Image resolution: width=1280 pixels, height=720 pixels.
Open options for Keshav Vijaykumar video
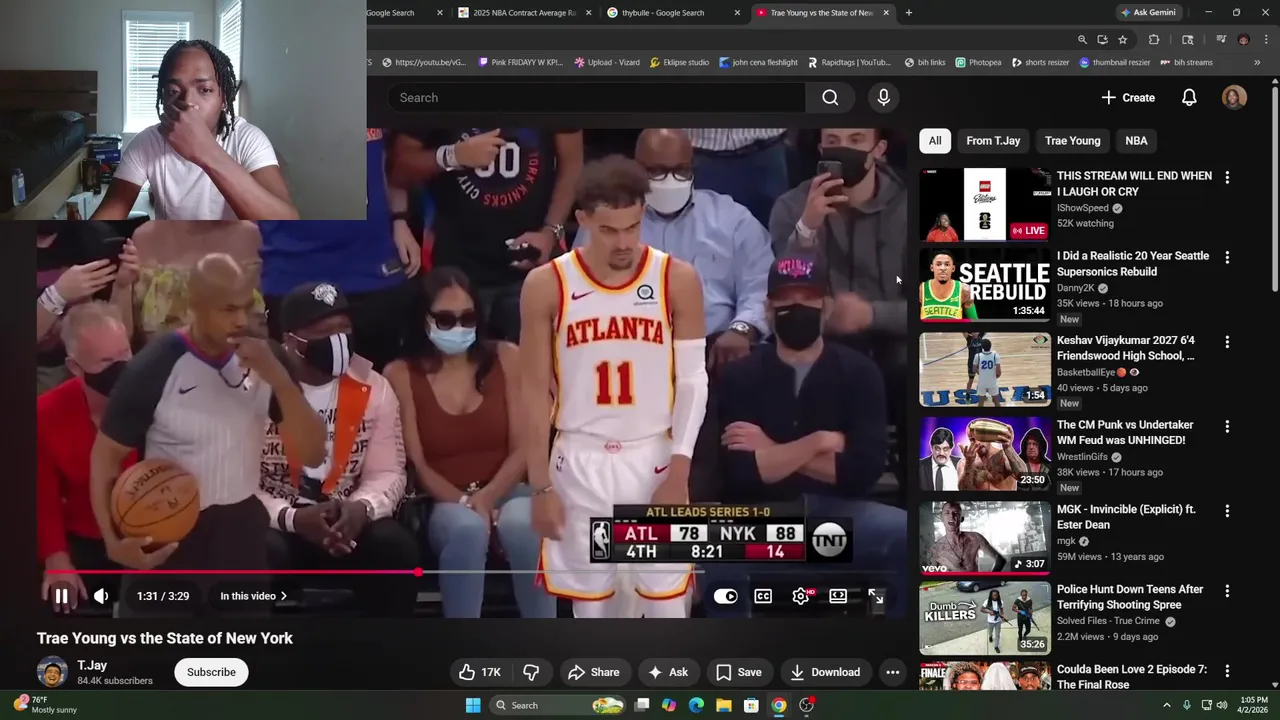(1227, 342)
